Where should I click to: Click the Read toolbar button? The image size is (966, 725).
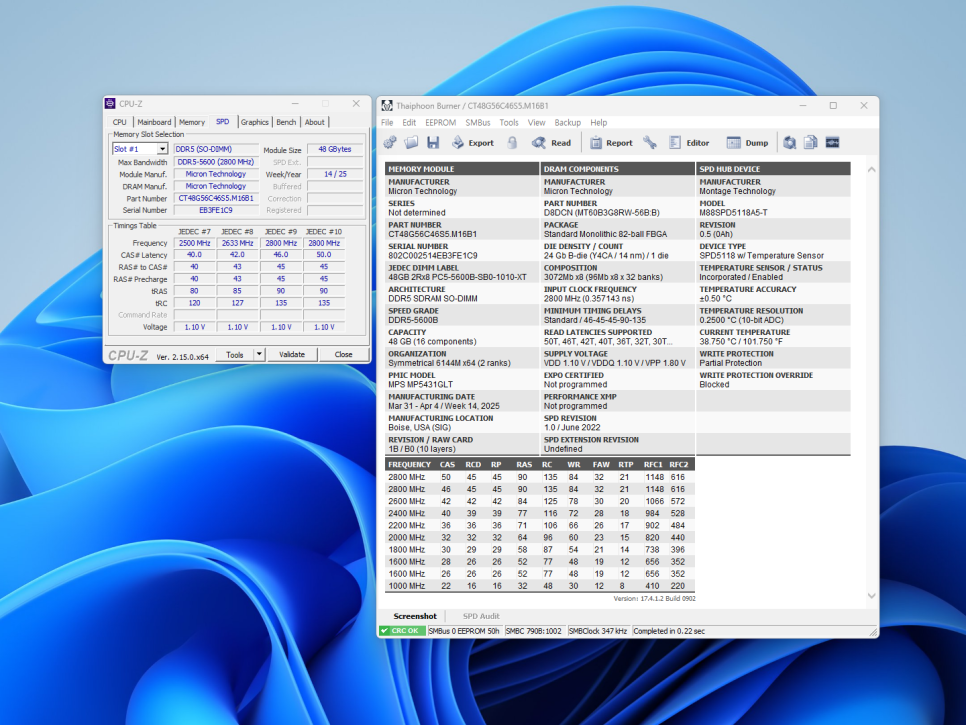[x=551, y=142]
